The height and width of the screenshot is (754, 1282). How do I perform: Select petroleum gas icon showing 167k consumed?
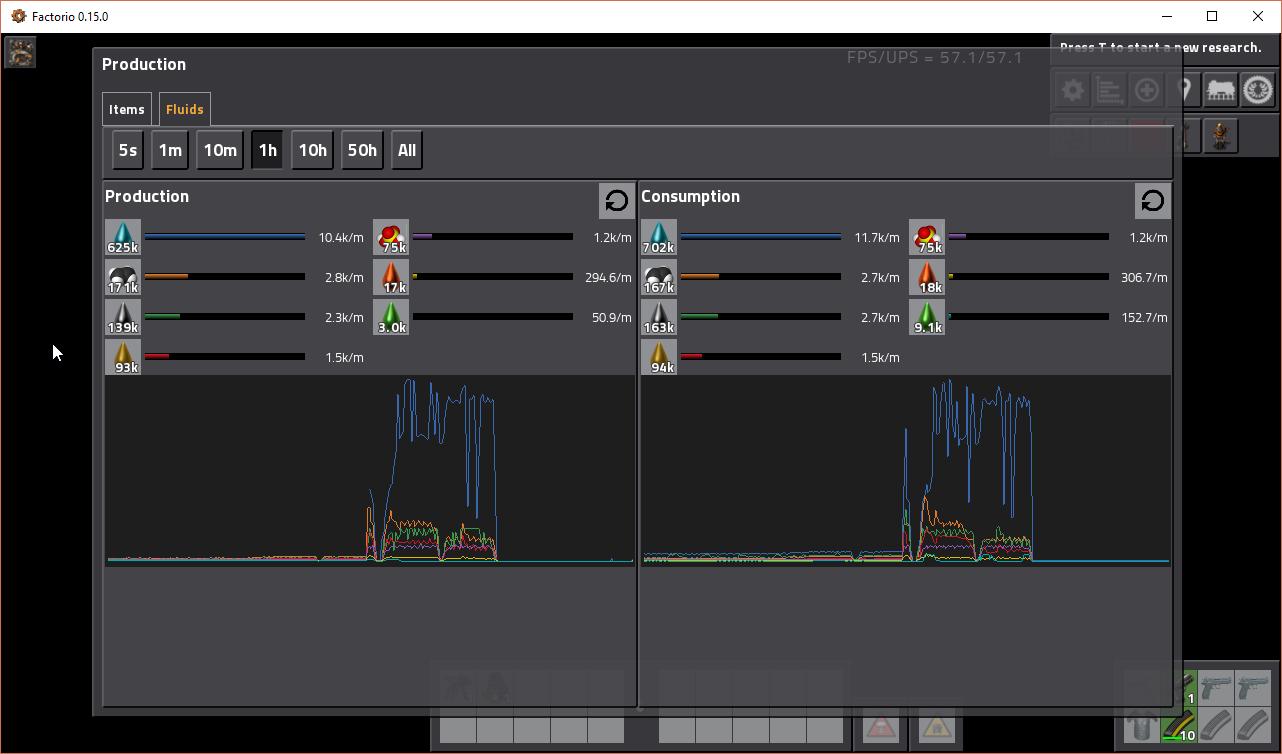pos(659,277)
